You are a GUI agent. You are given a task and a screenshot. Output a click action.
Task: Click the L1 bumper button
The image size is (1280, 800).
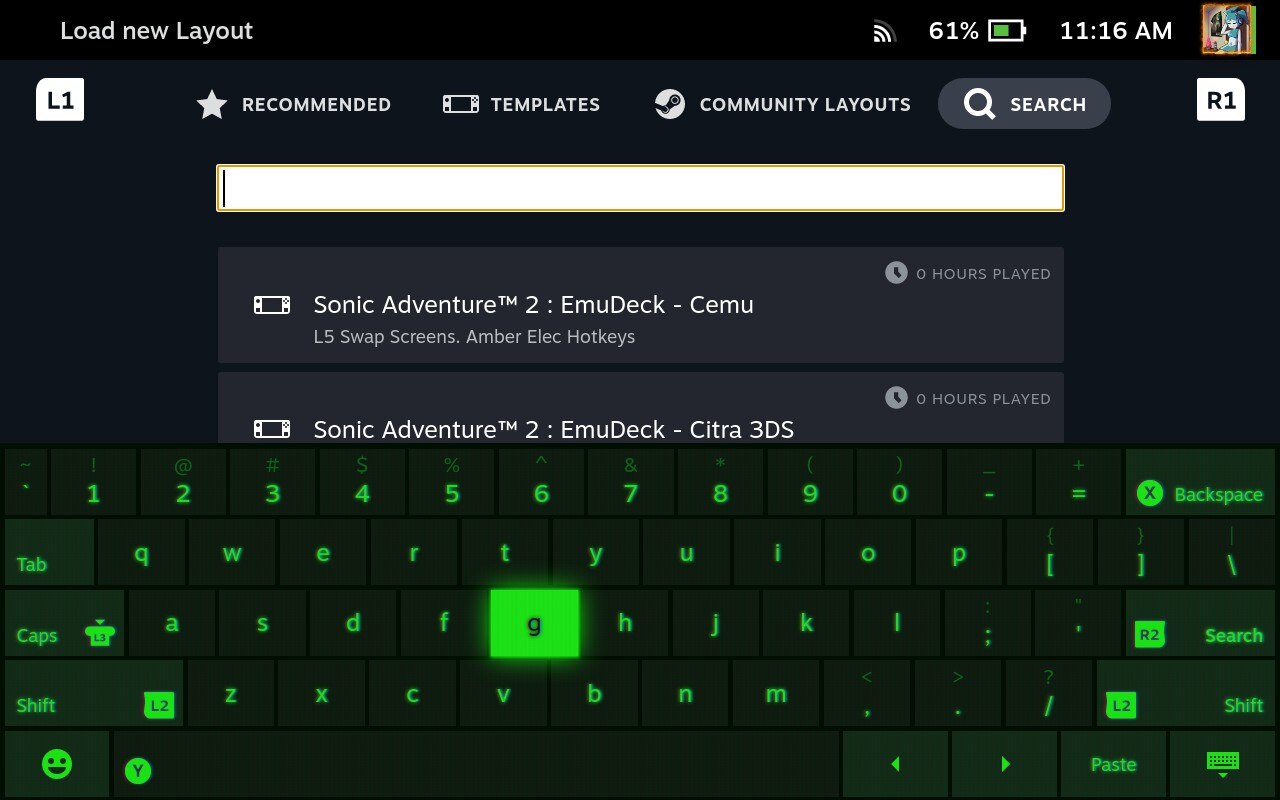tap(60, 100)
